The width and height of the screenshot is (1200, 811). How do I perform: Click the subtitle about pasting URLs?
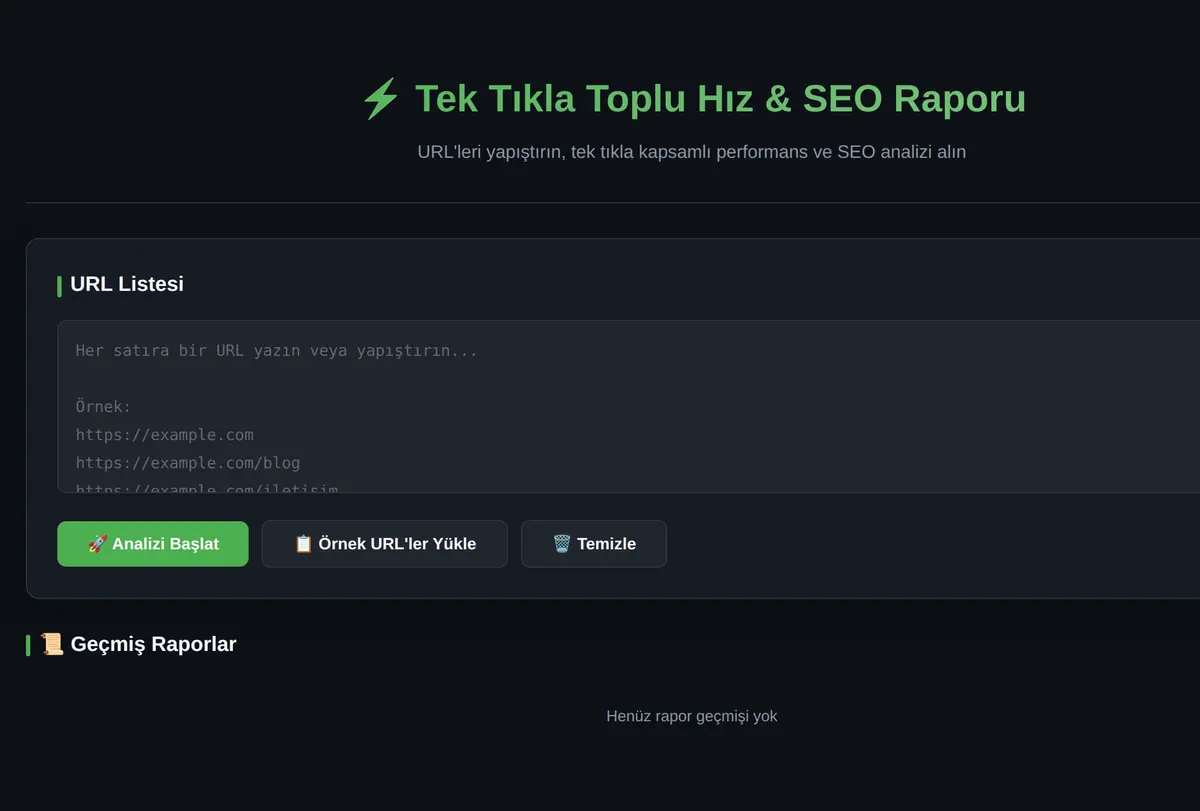coord(692,152)
